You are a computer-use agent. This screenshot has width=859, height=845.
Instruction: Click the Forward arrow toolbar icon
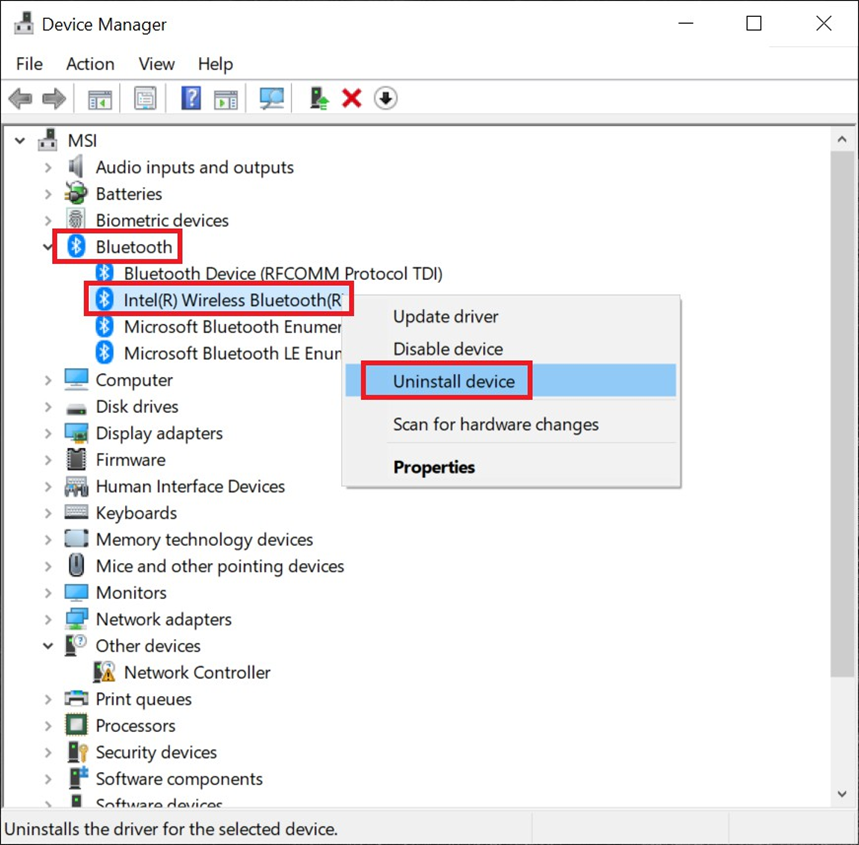click(54, 99)
